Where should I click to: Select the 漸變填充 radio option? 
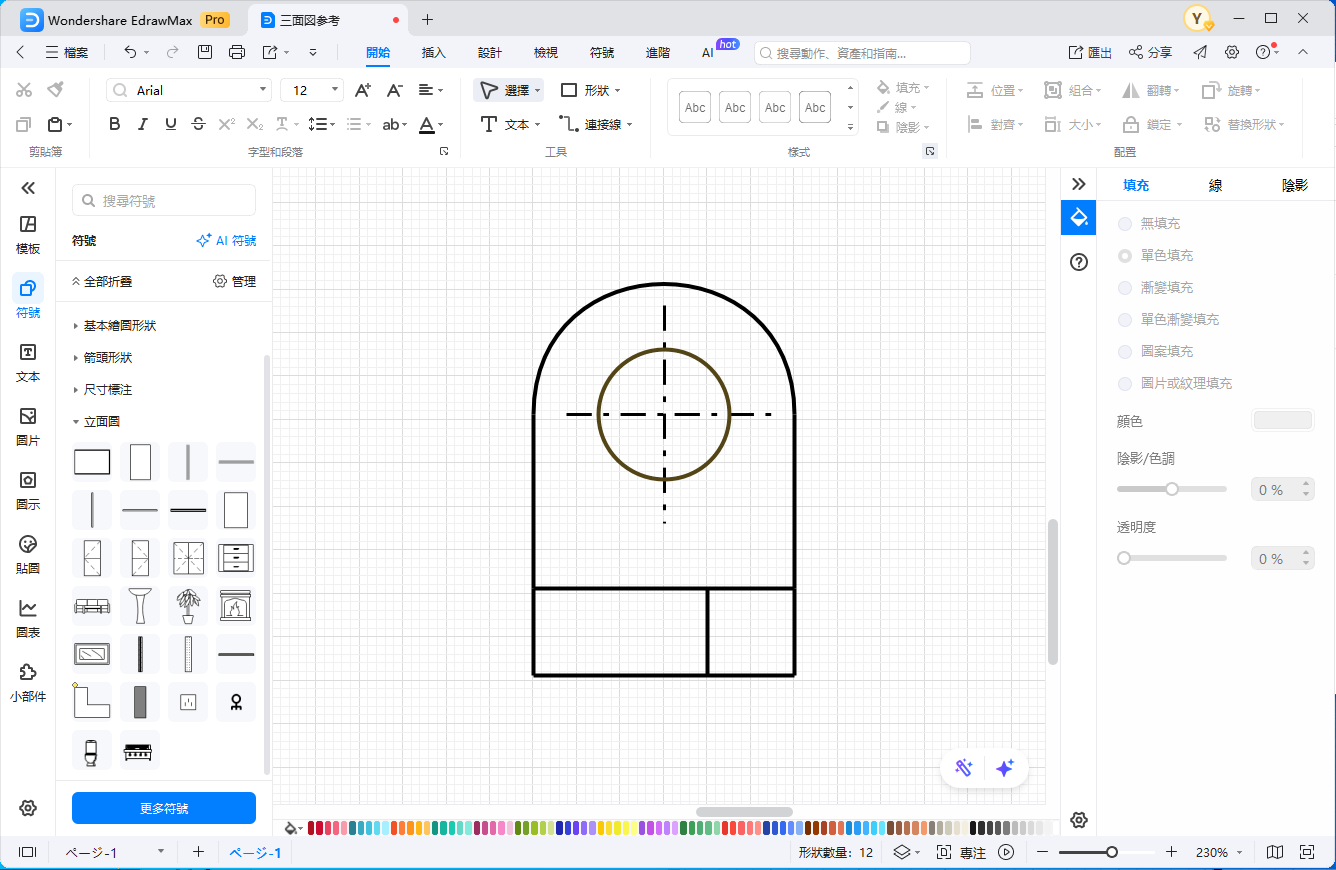[x=1125, y=288]
